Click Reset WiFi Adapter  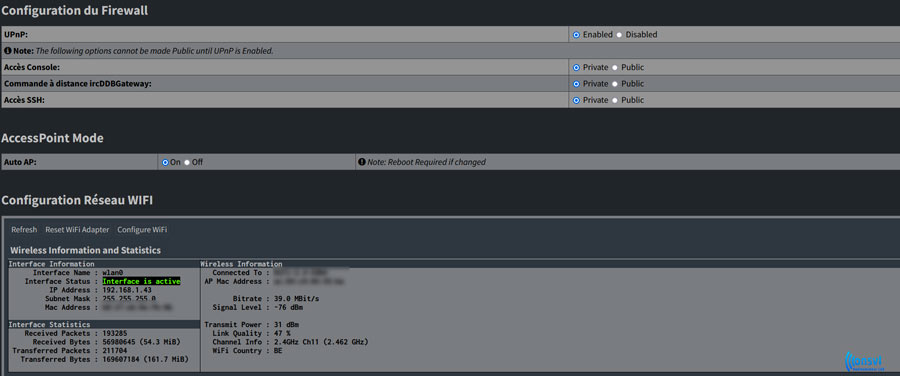pos(77,230)
